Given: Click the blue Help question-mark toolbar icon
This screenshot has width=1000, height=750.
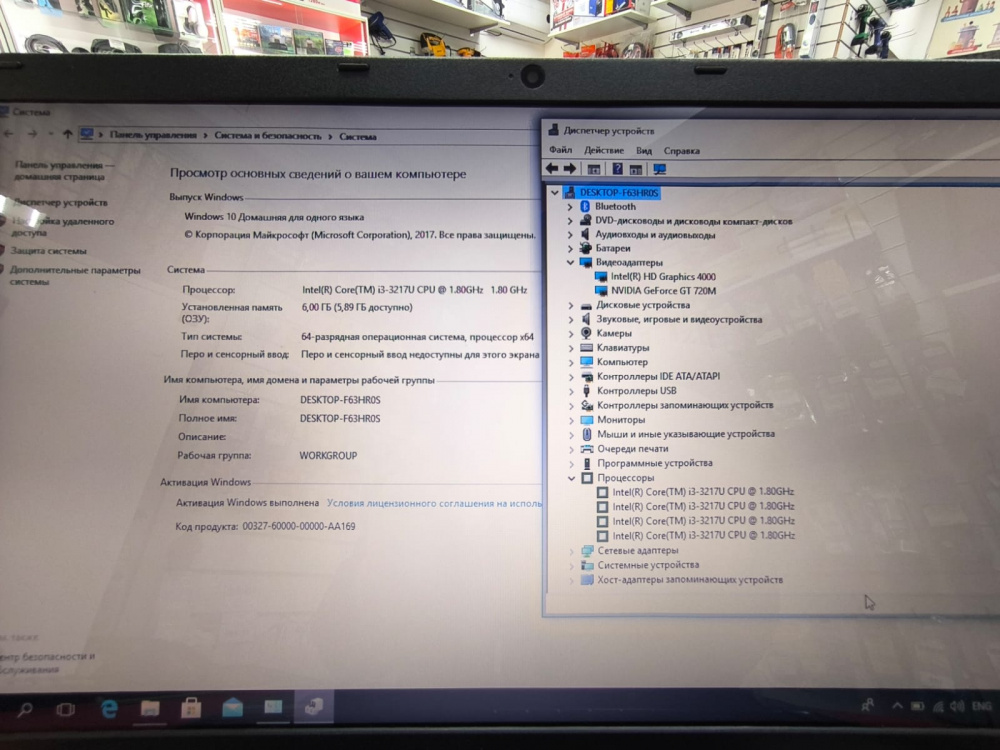Looking at the screenshot, I should (617, 169).
